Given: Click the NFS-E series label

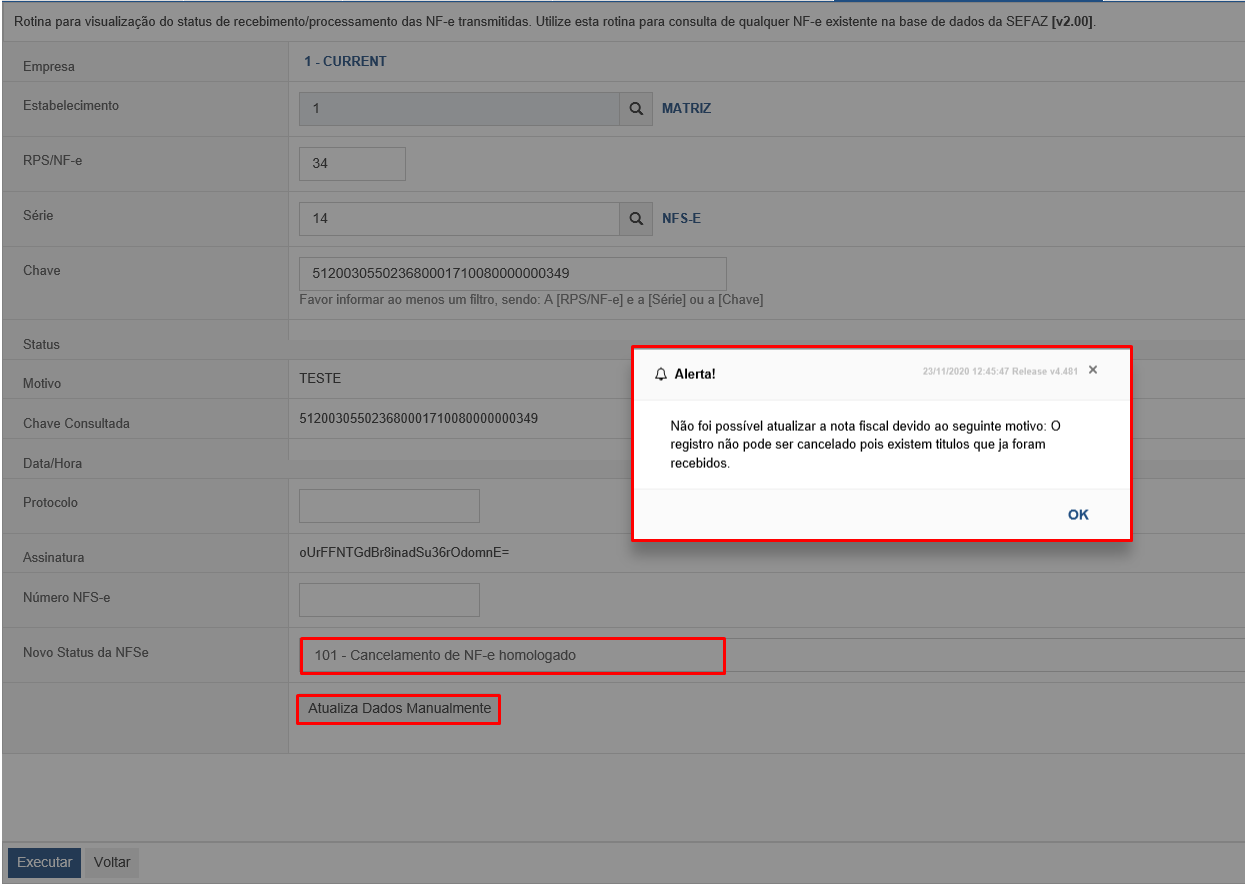Looking at the screenshot, I should click(681, 218).
